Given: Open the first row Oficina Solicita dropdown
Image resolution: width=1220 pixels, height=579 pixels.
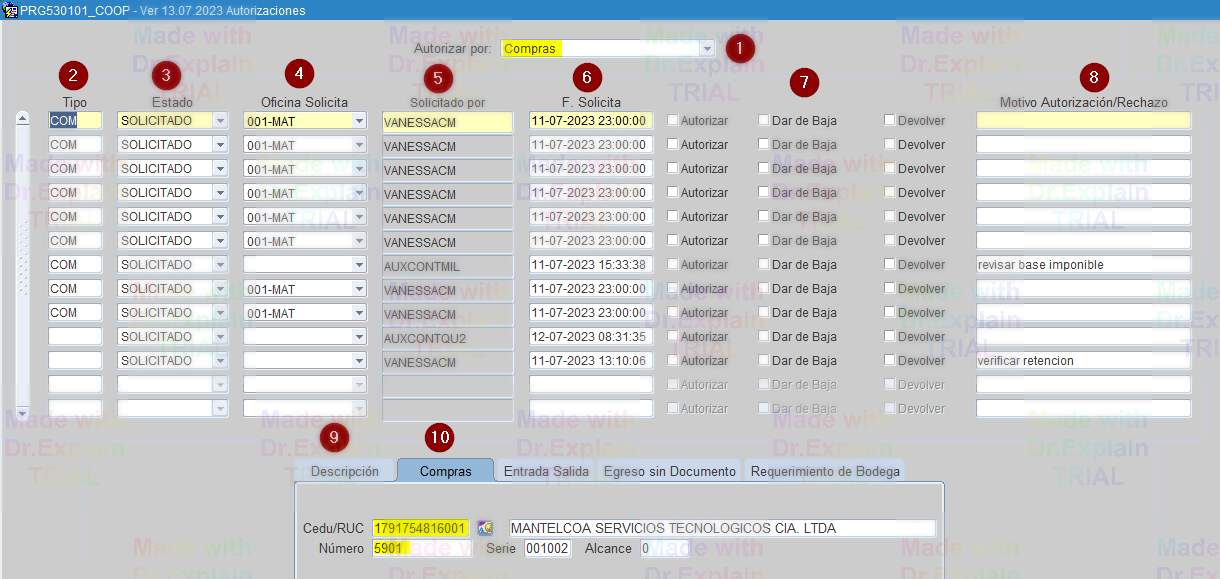Looking at the screenshot, I should [359, 120].
